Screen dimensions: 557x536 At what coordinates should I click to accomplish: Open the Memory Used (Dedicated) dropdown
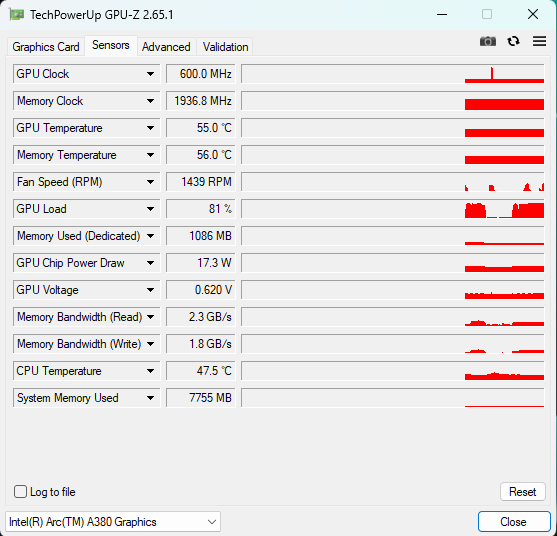pyautogui.click(x=86, y=236)
